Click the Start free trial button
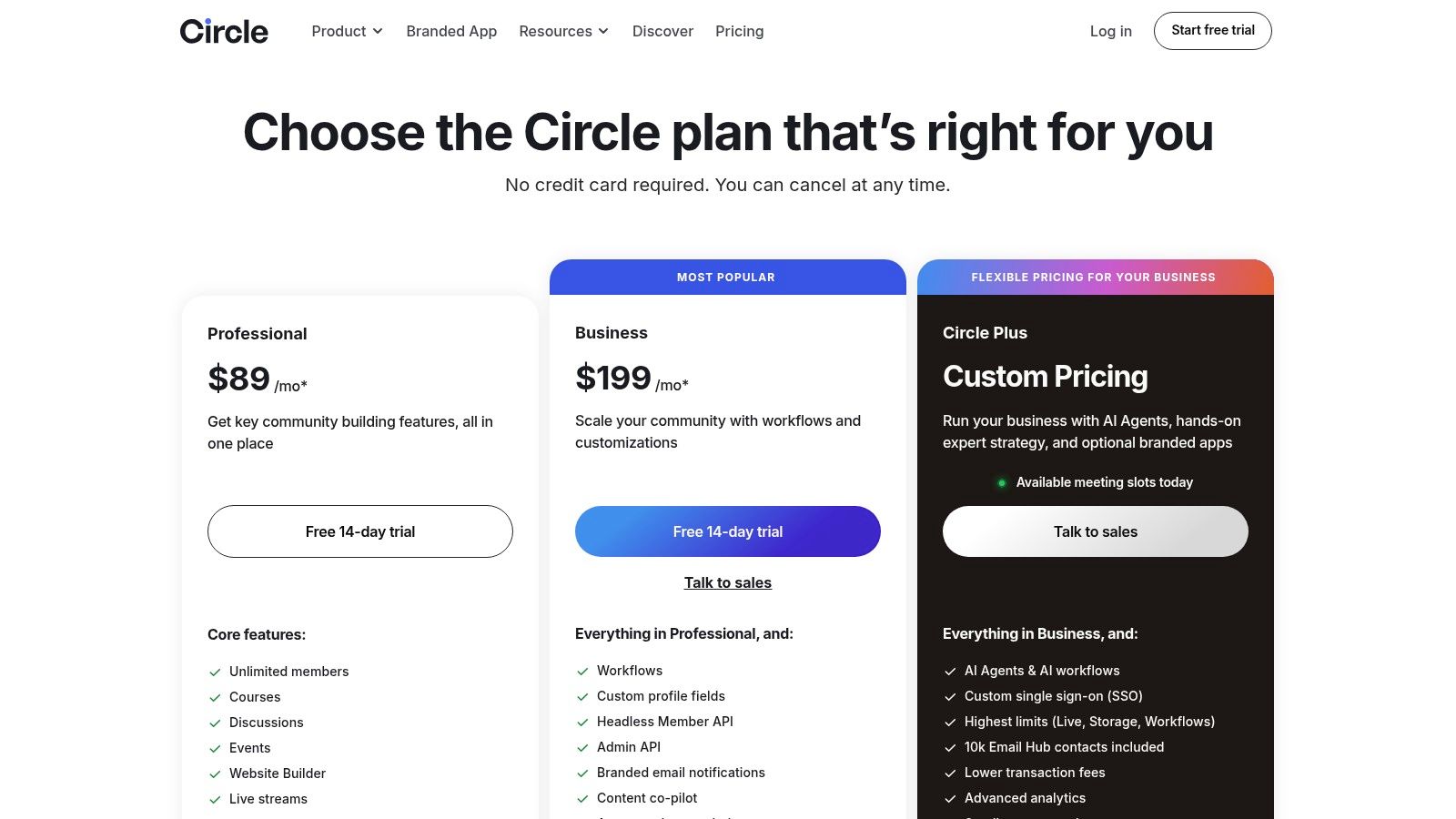 [x=1212, y=30]
